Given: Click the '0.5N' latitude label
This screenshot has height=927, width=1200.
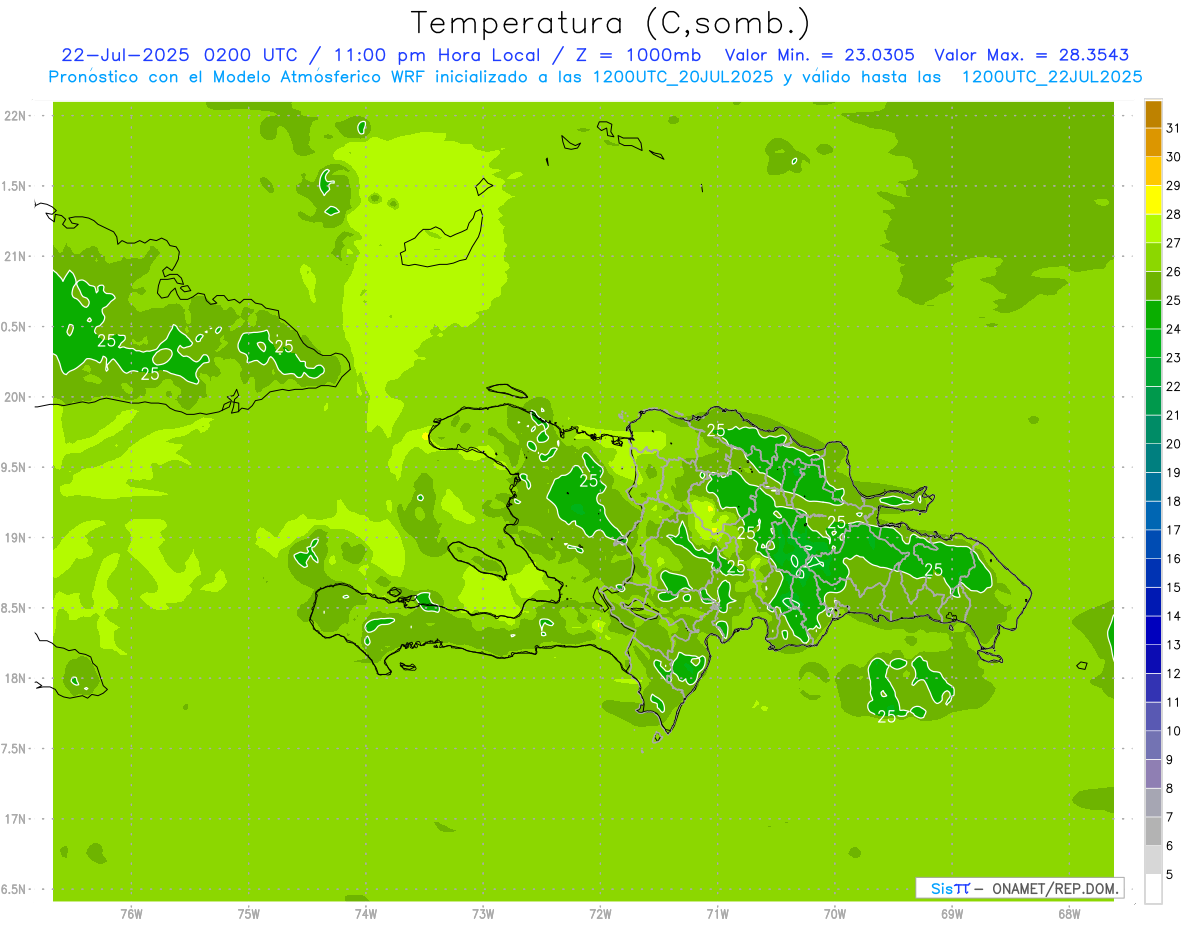Looking at the screenshot, I should click(x=14, y=327).
